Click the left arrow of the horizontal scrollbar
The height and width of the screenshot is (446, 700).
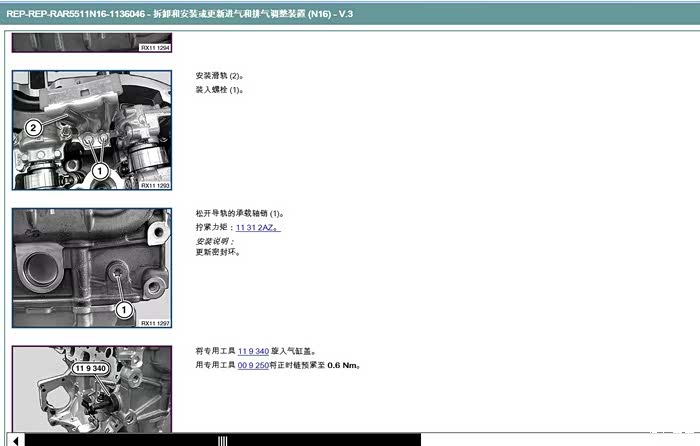click(16, 440)
